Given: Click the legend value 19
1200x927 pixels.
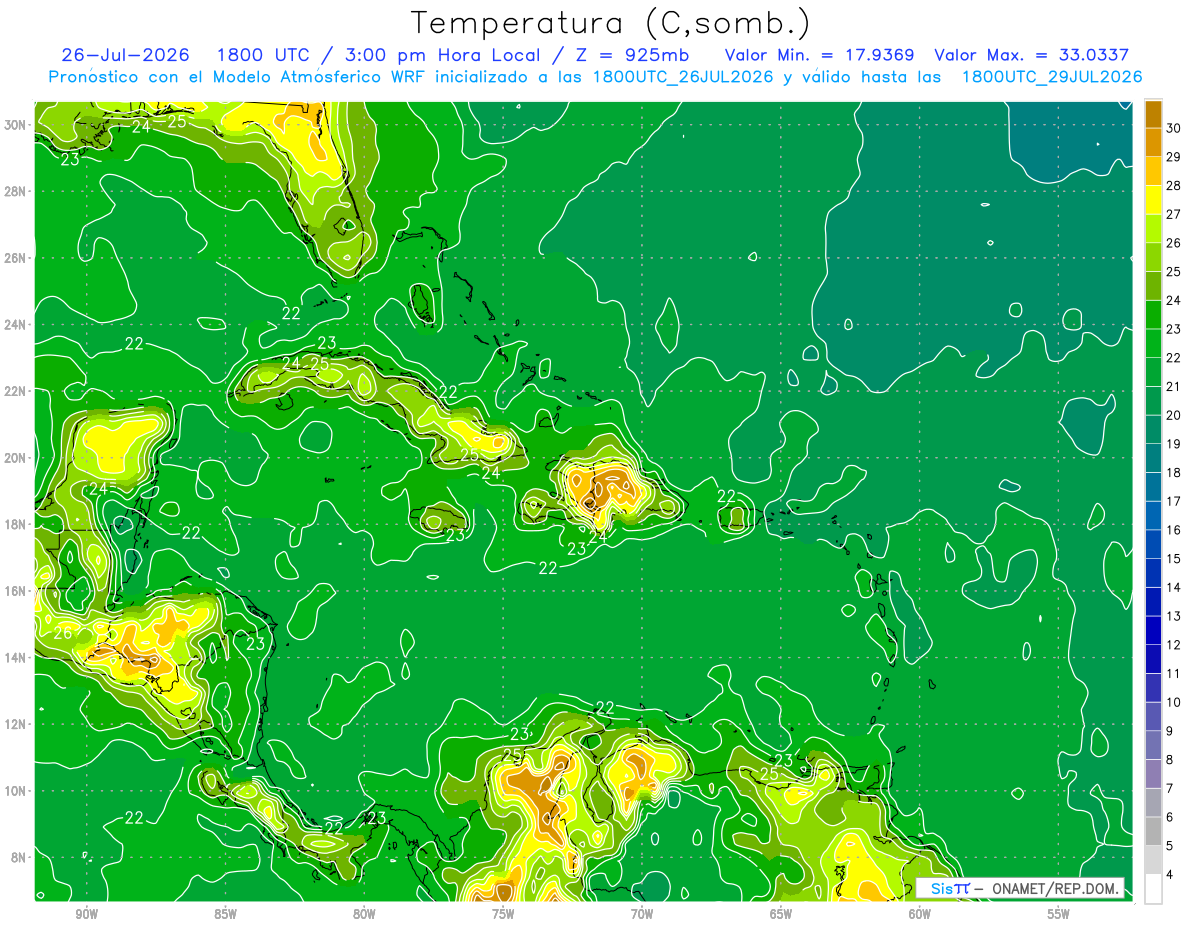Looking at the screenshot, I should 1174,444.
